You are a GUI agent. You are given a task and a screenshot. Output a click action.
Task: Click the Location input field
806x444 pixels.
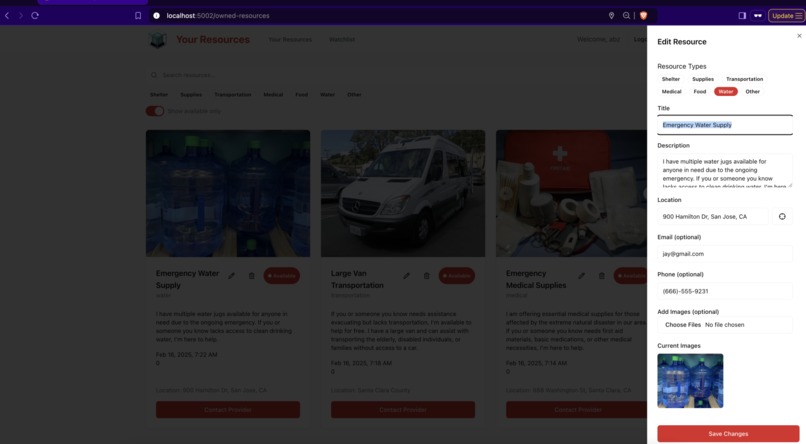(712, 216)
